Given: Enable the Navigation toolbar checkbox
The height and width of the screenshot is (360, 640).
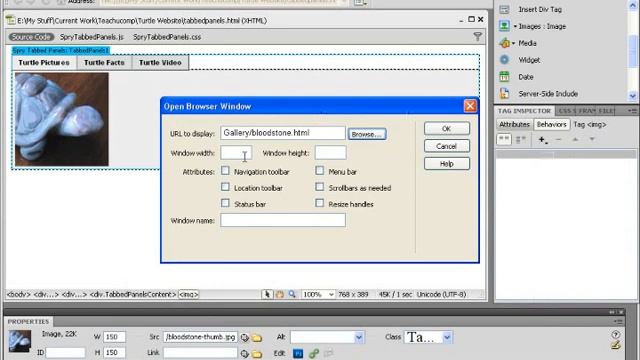Looking at the screenshot, I should click(x=225, y=171).
